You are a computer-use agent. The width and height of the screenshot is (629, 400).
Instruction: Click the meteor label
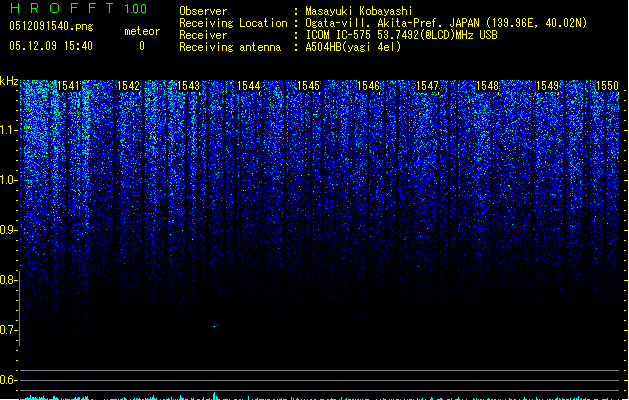[x=142, y=31]
